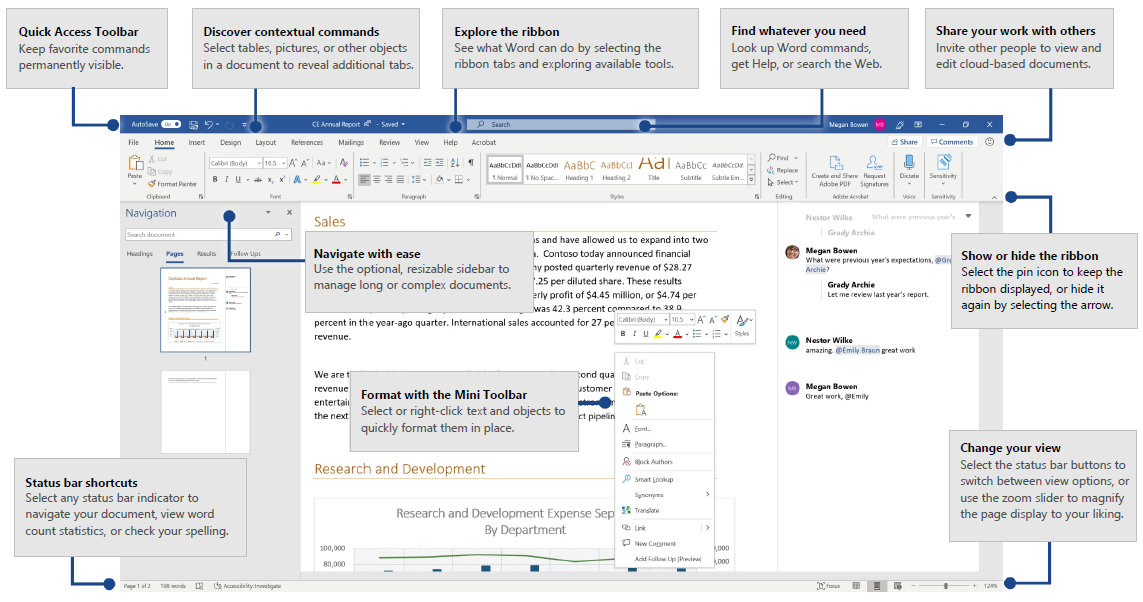Click the Create and Share Adobe PDF icon
This screenshot has height=602, width=1143.
(836, 163)
